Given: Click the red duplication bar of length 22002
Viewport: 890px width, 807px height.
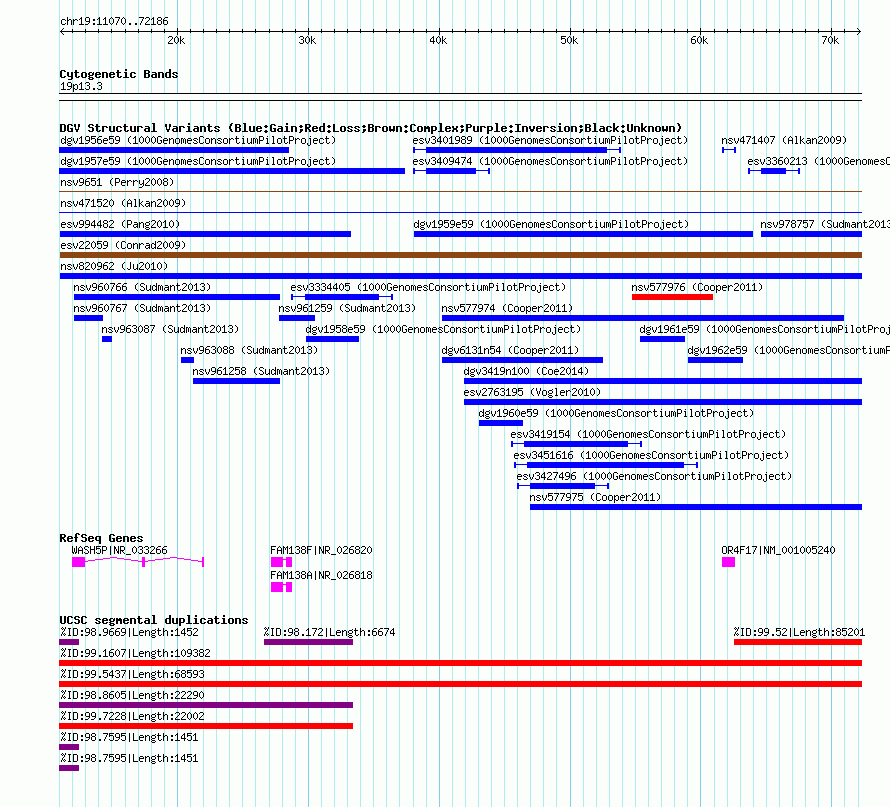Looking at the screenshot, I should 206,726.
